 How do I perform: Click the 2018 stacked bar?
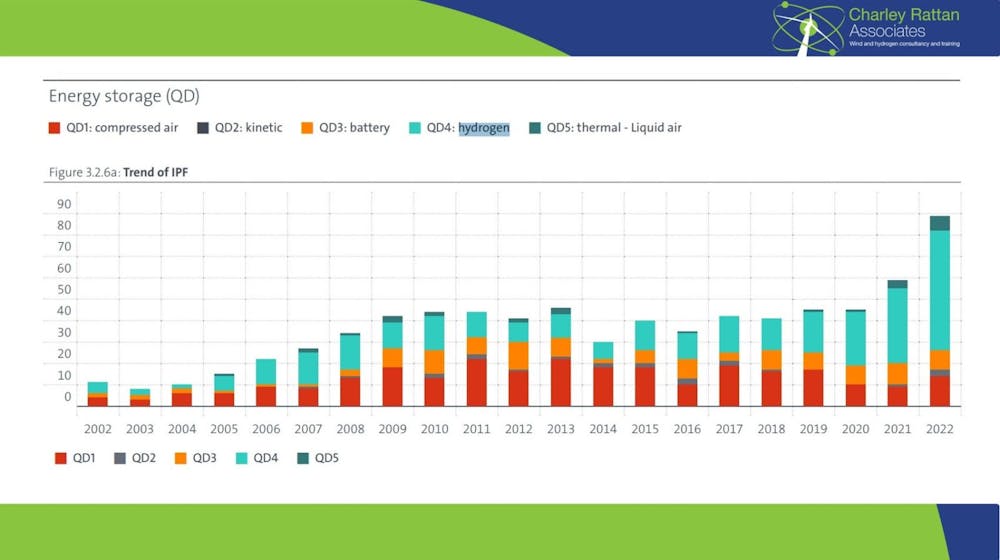click(771, 362)
